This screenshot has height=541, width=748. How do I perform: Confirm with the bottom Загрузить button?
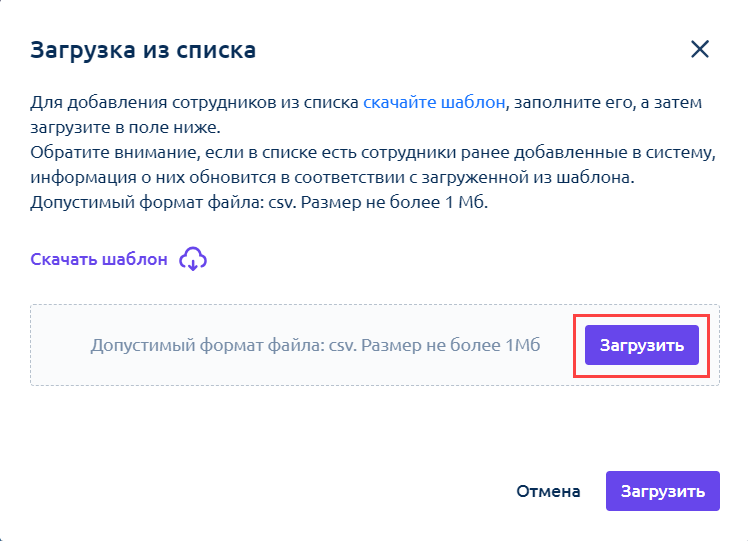[x=663, y=491]
